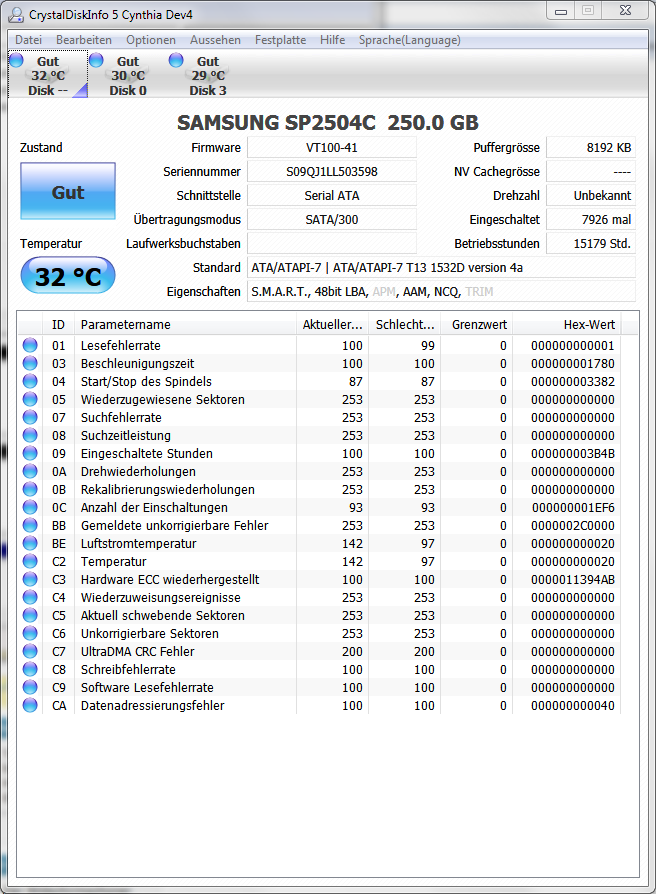This screenshot has height=894, width=656.
Task: Click status orb for Software Lesefehlerrate
Action: 30,688
